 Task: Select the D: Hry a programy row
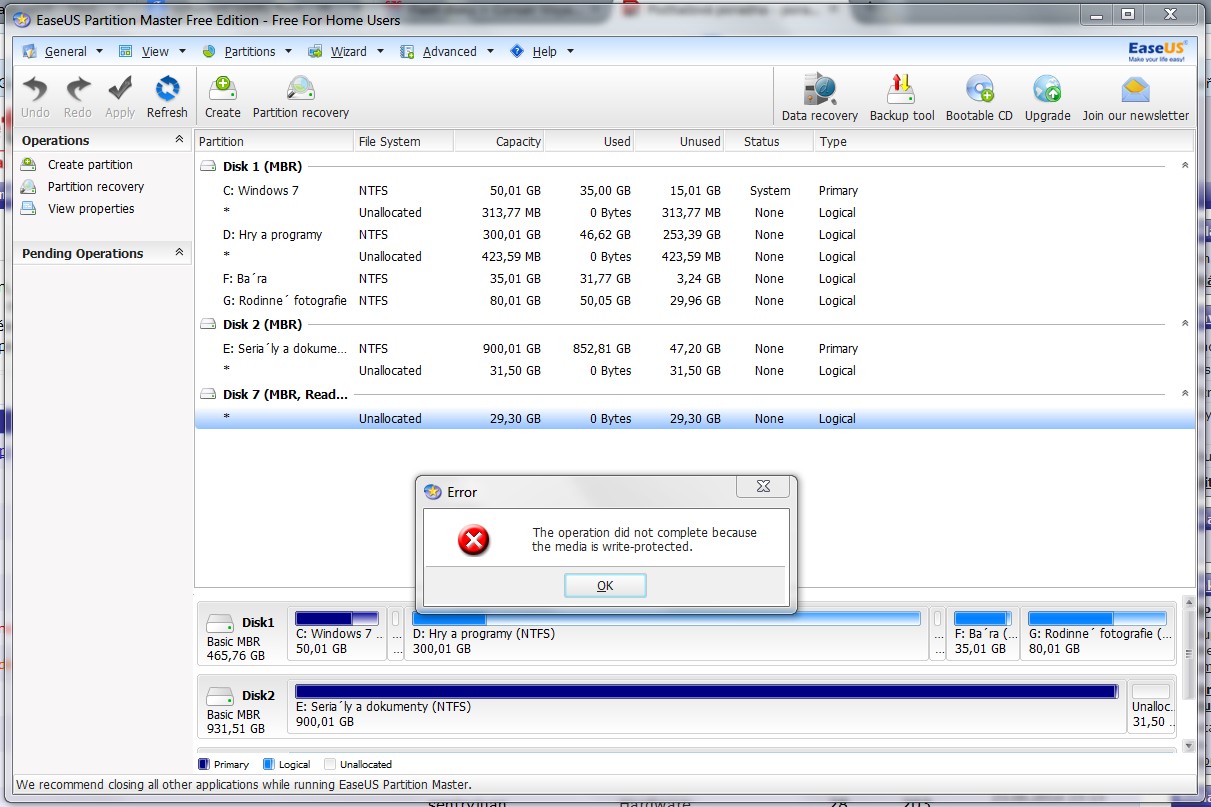pyautogui.click(x=695, y=235)
